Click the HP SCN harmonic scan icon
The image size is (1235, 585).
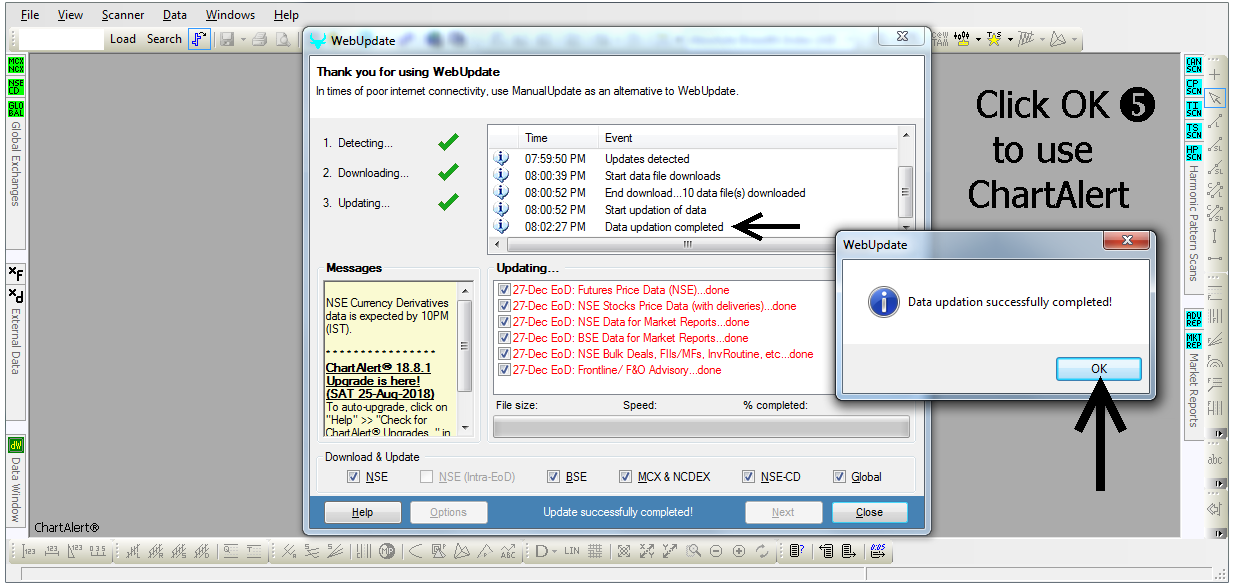tap(1194, 153)
